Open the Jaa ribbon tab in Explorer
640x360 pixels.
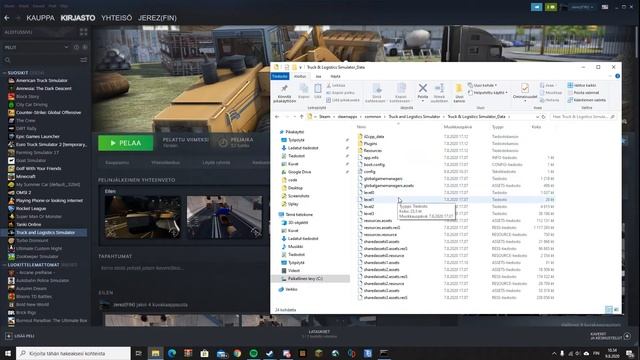point(318,76)
